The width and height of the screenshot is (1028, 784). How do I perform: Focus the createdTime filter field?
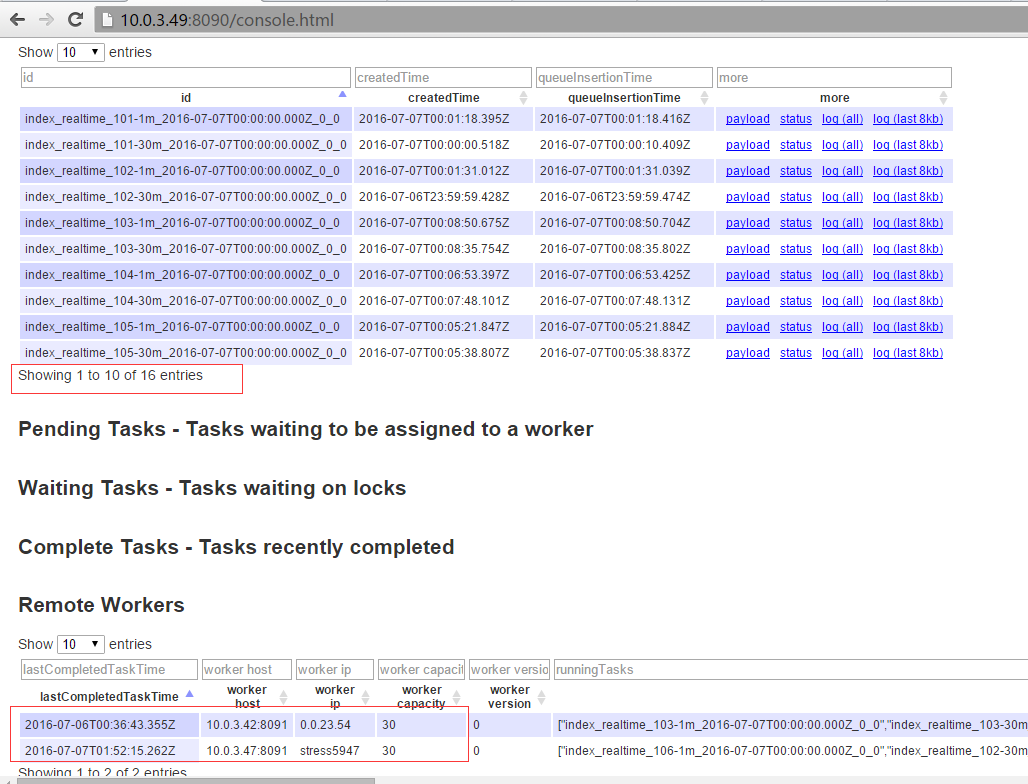(443, 77)
